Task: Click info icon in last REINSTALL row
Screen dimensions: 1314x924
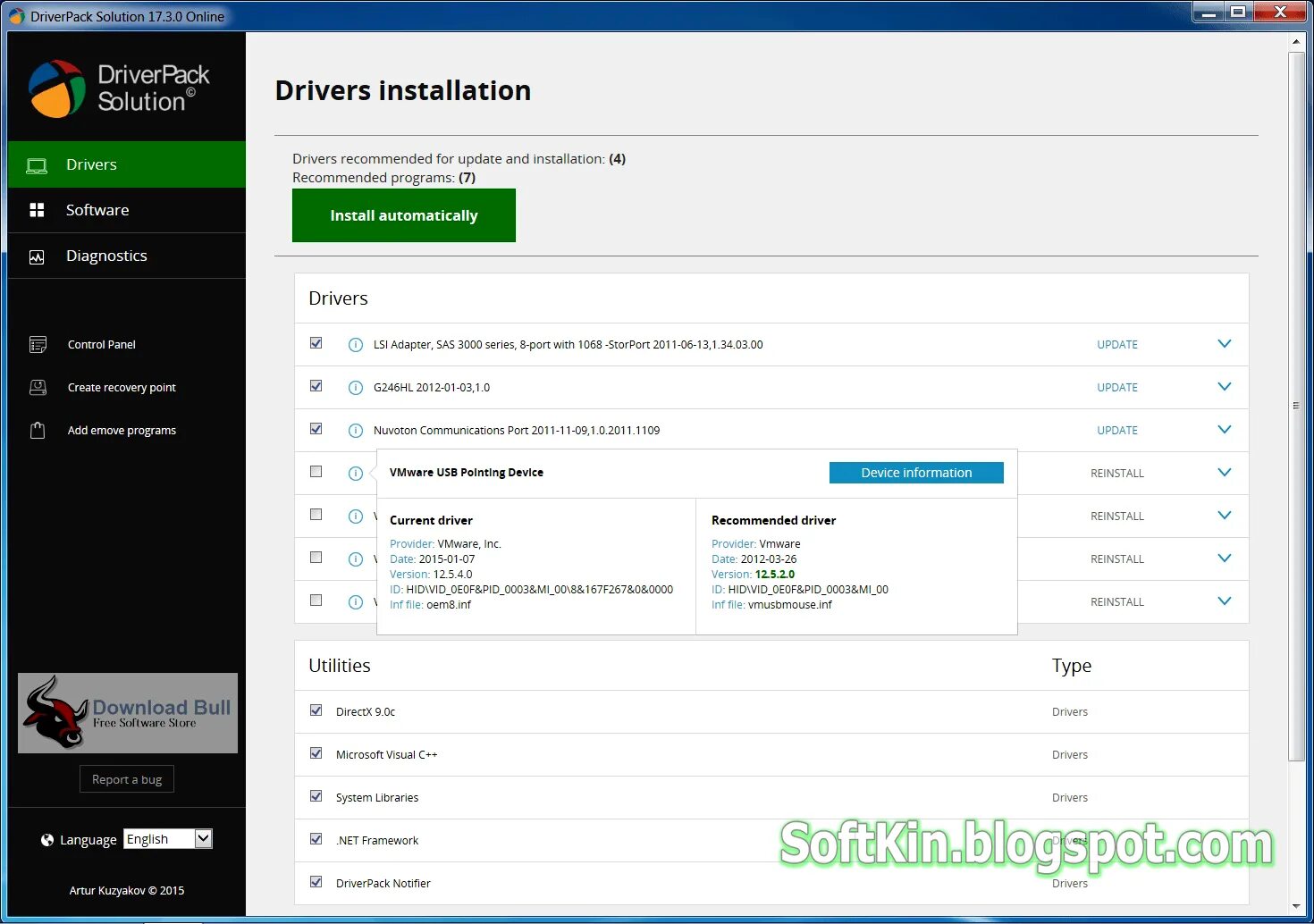Action: [355, 602]
